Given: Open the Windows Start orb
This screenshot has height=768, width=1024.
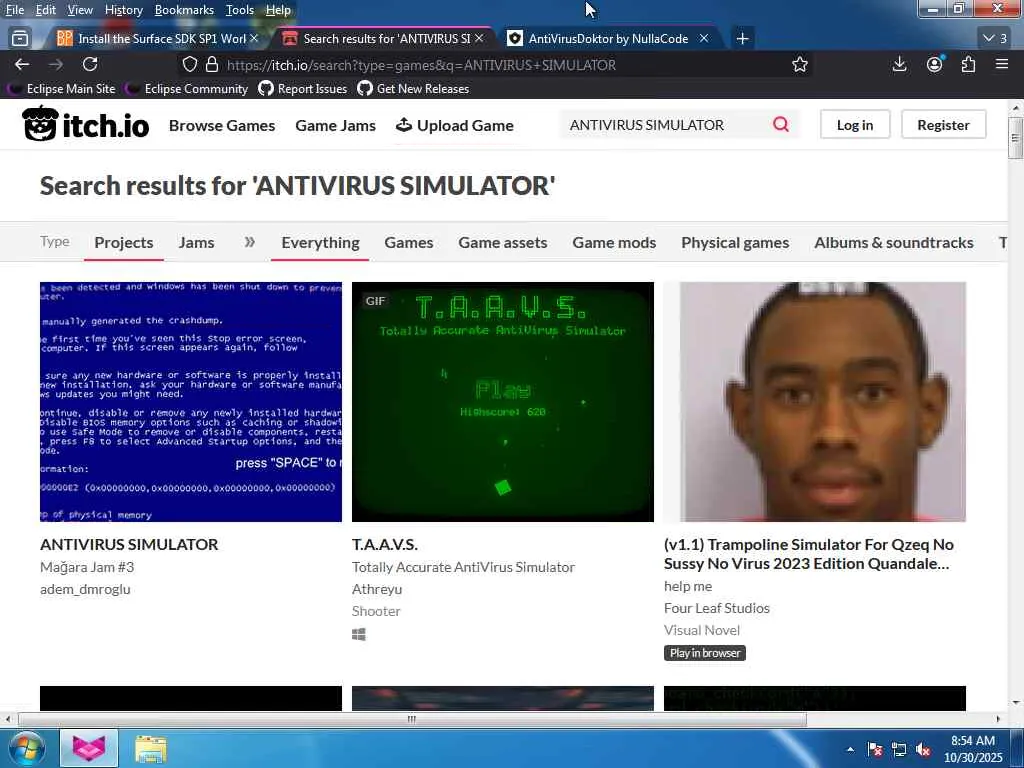Looking at the screenshot, I should (x=26, y=748).
